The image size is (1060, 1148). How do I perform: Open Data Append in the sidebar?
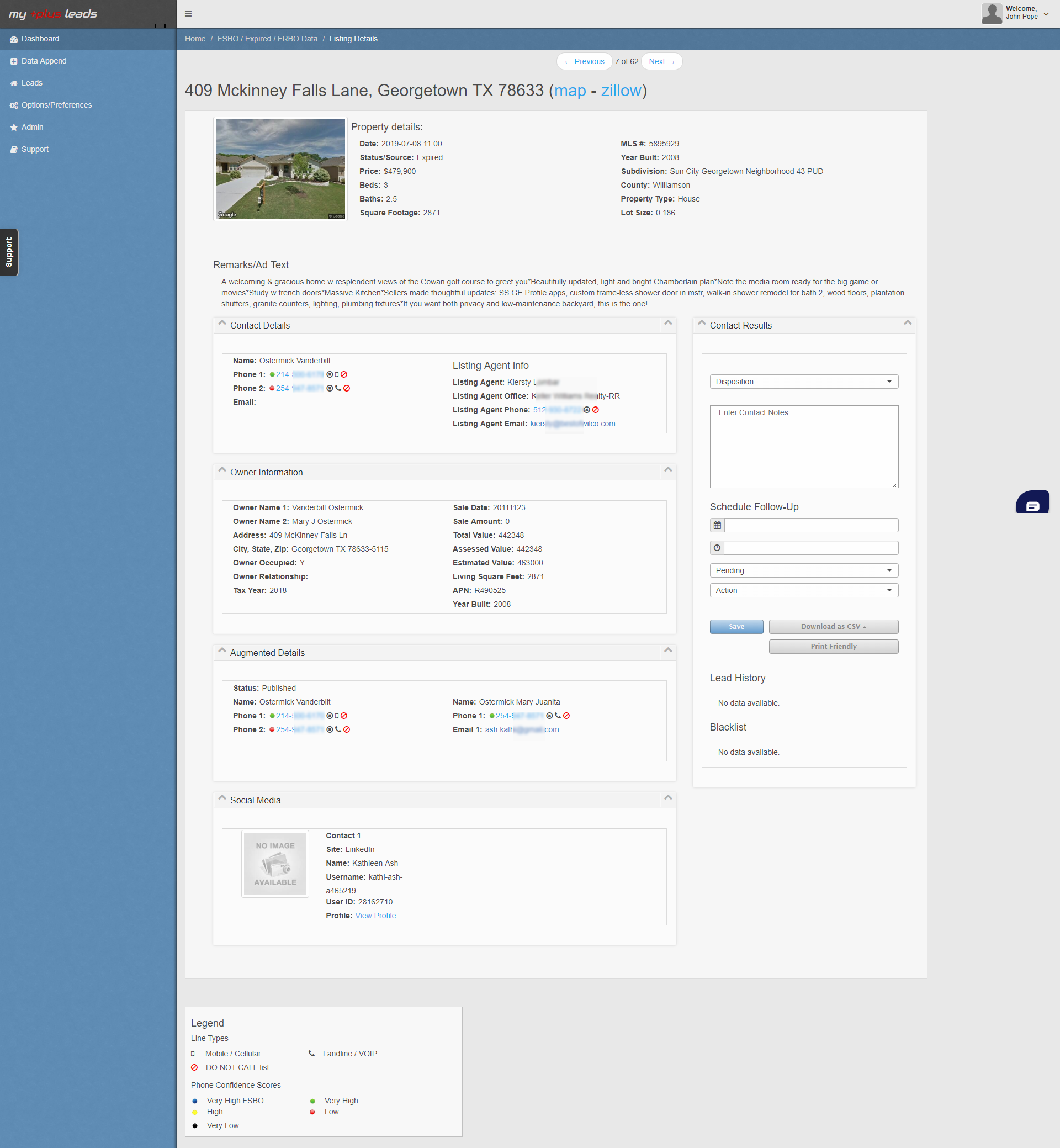click(x=44, y=61)
